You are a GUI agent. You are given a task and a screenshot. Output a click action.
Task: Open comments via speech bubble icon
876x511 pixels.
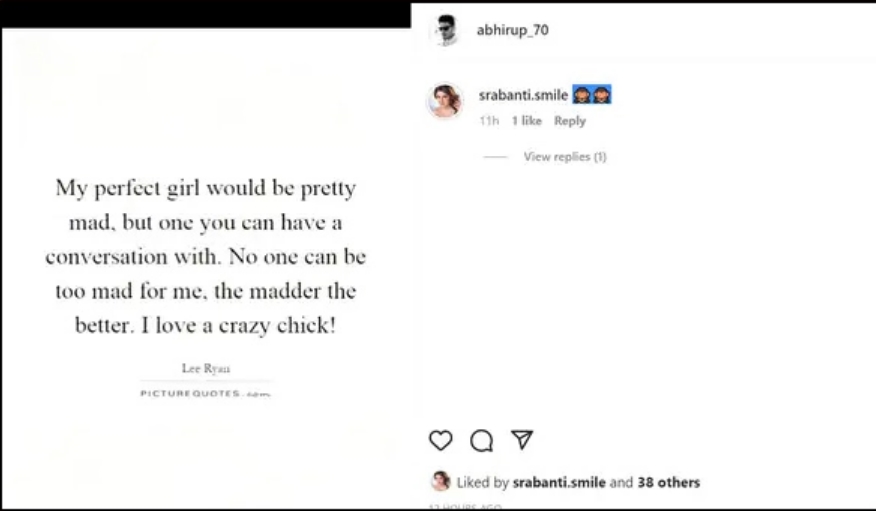coord(482,441)
